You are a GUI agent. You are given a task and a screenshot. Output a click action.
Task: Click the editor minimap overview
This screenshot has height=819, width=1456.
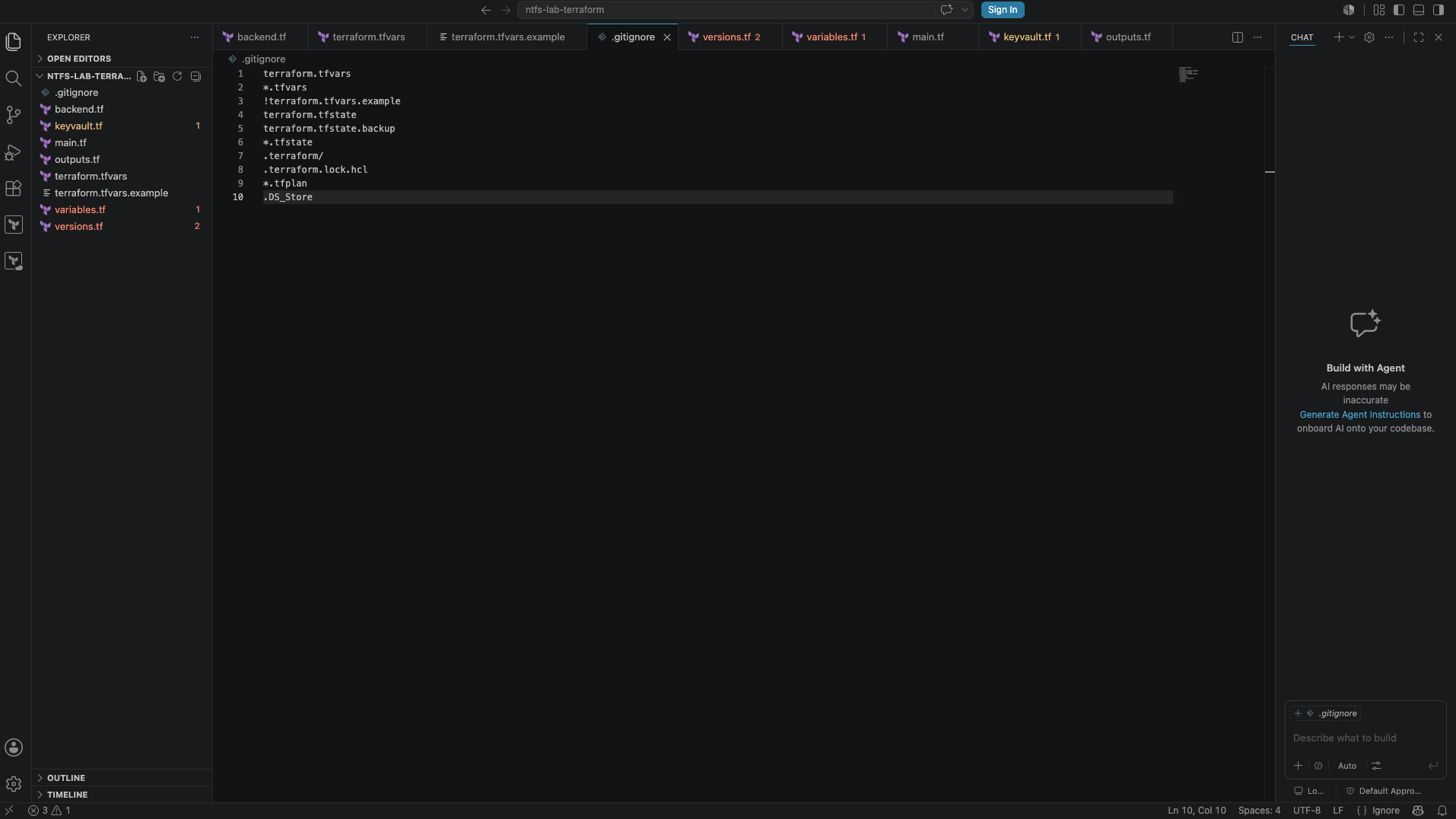pyautogui.click(x=1188, y=75)
